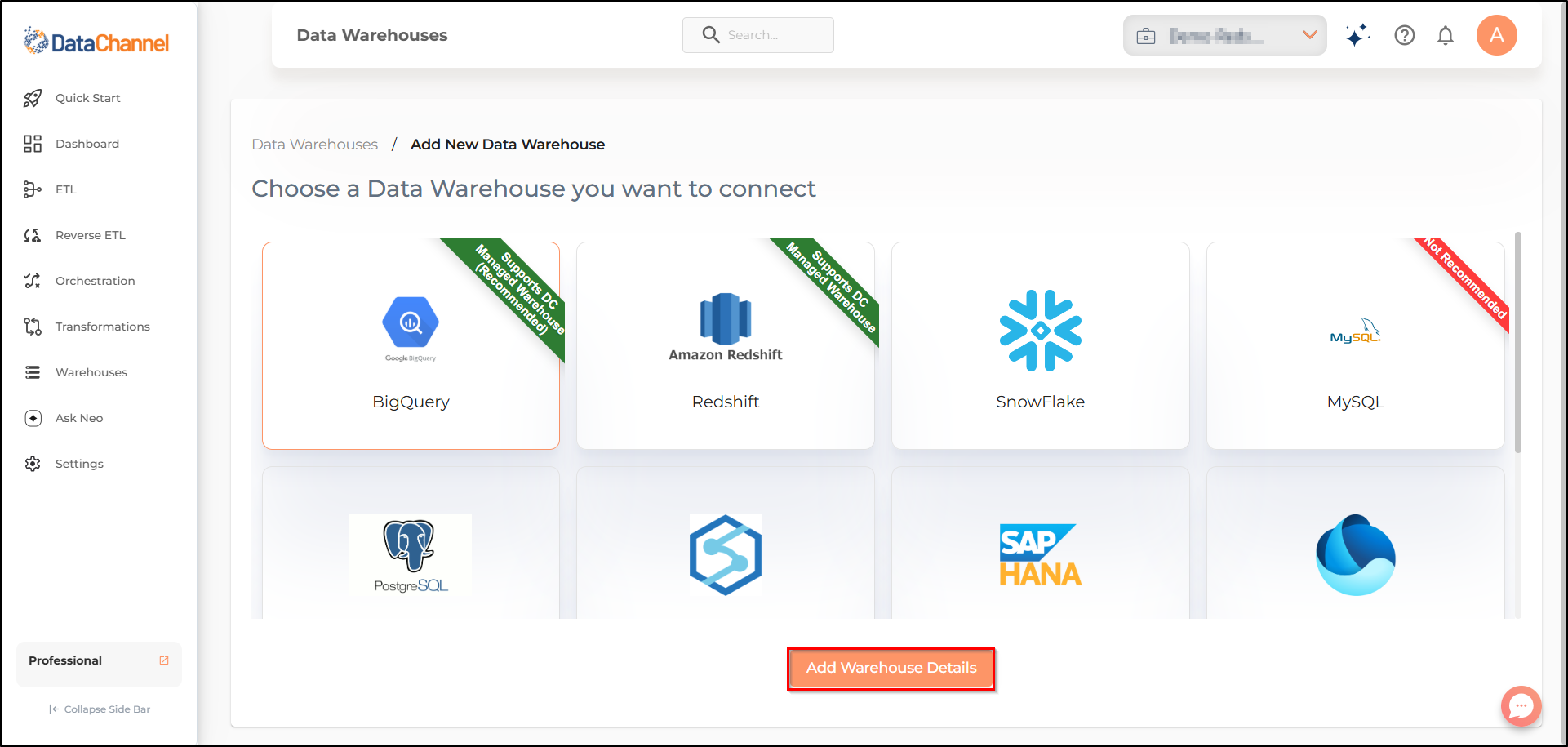Navigate to Orchestration
The width and height of the screenshot is (1568, 747).
96,281
